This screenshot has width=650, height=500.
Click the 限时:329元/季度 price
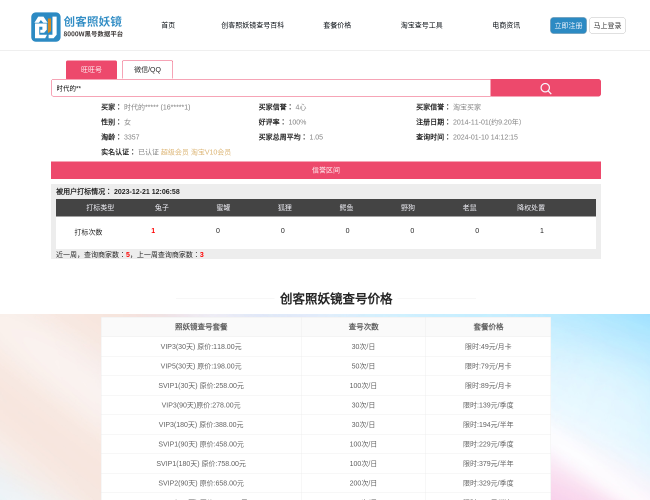(488, 483)
